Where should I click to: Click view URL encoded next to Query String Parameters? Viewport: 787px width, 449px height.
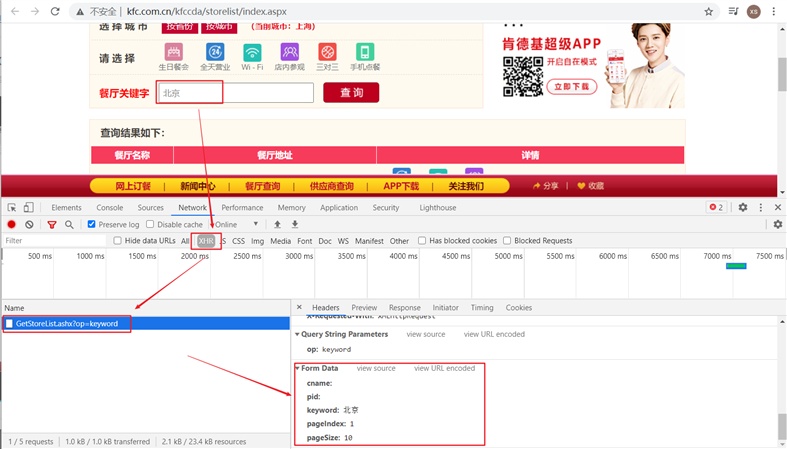point(494,334)
